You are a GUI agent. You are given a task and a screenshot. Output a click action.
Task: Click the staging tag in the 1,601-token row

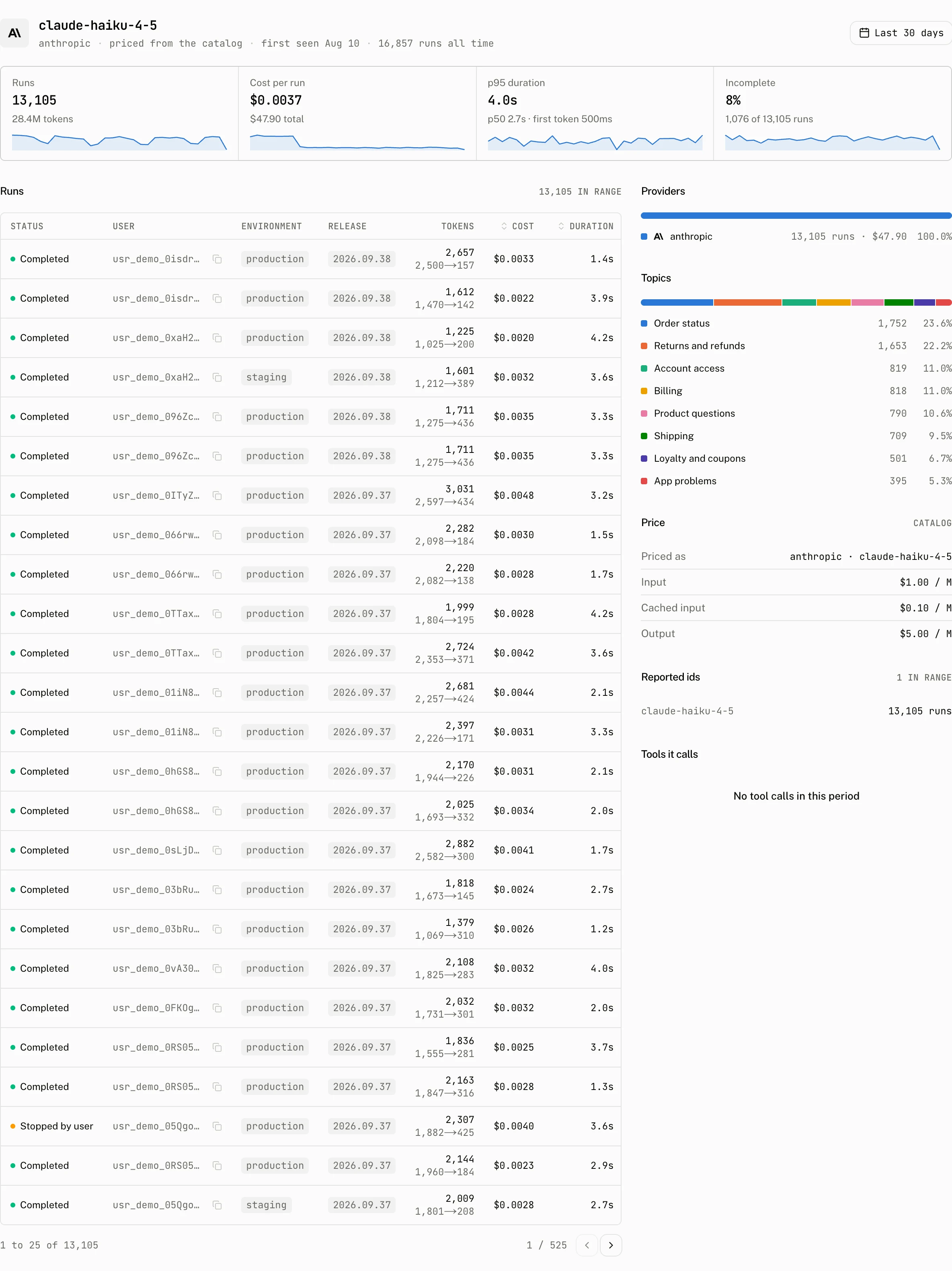(x=267, y=378)
